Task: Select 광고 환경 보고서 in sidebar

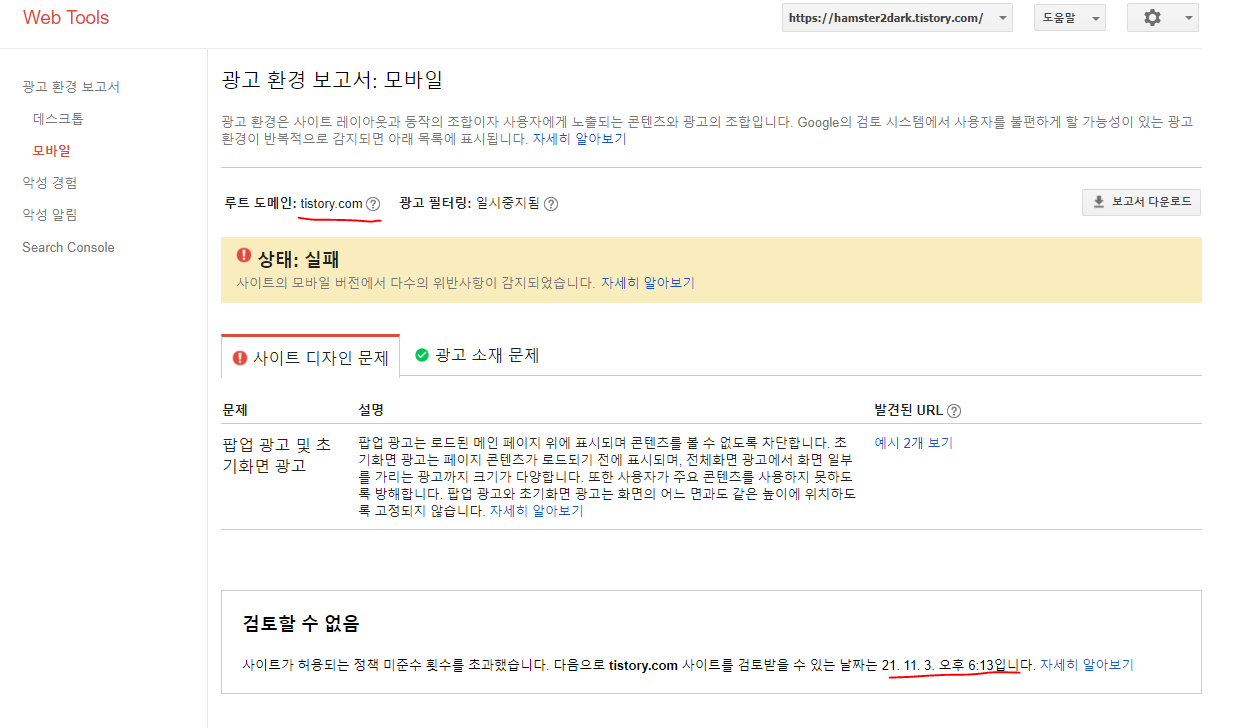Action: (71, 87)
